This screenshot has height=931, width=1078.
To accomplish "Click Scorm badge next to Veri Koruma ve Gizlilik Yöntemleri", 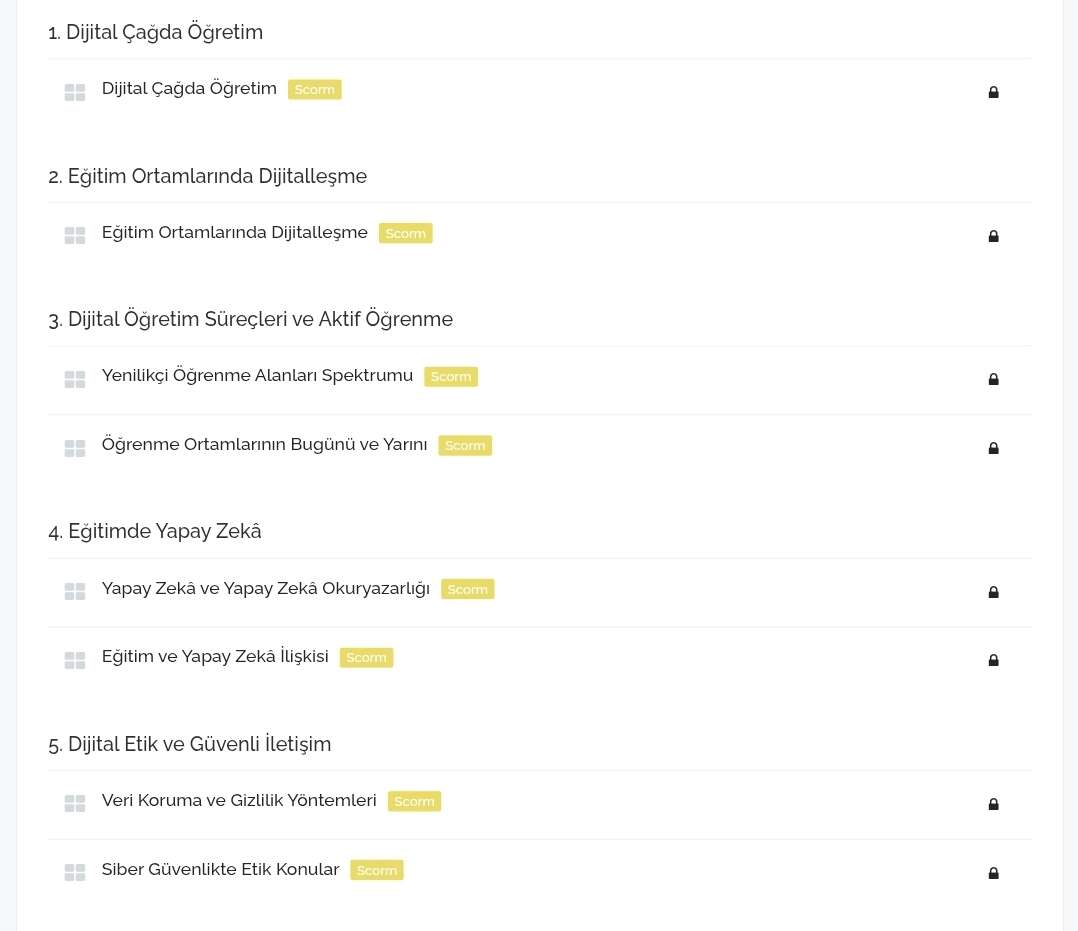I will tap(414, 802).
